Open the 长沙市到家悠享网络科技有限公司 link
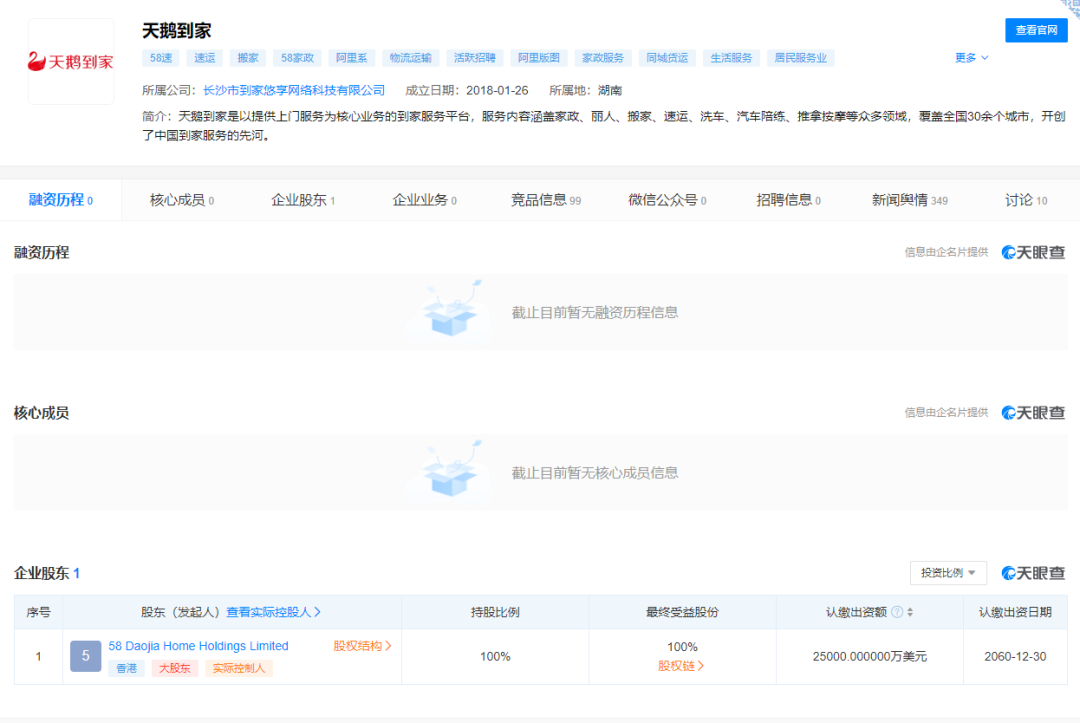The image size is (1080, 723). (293, 90)
